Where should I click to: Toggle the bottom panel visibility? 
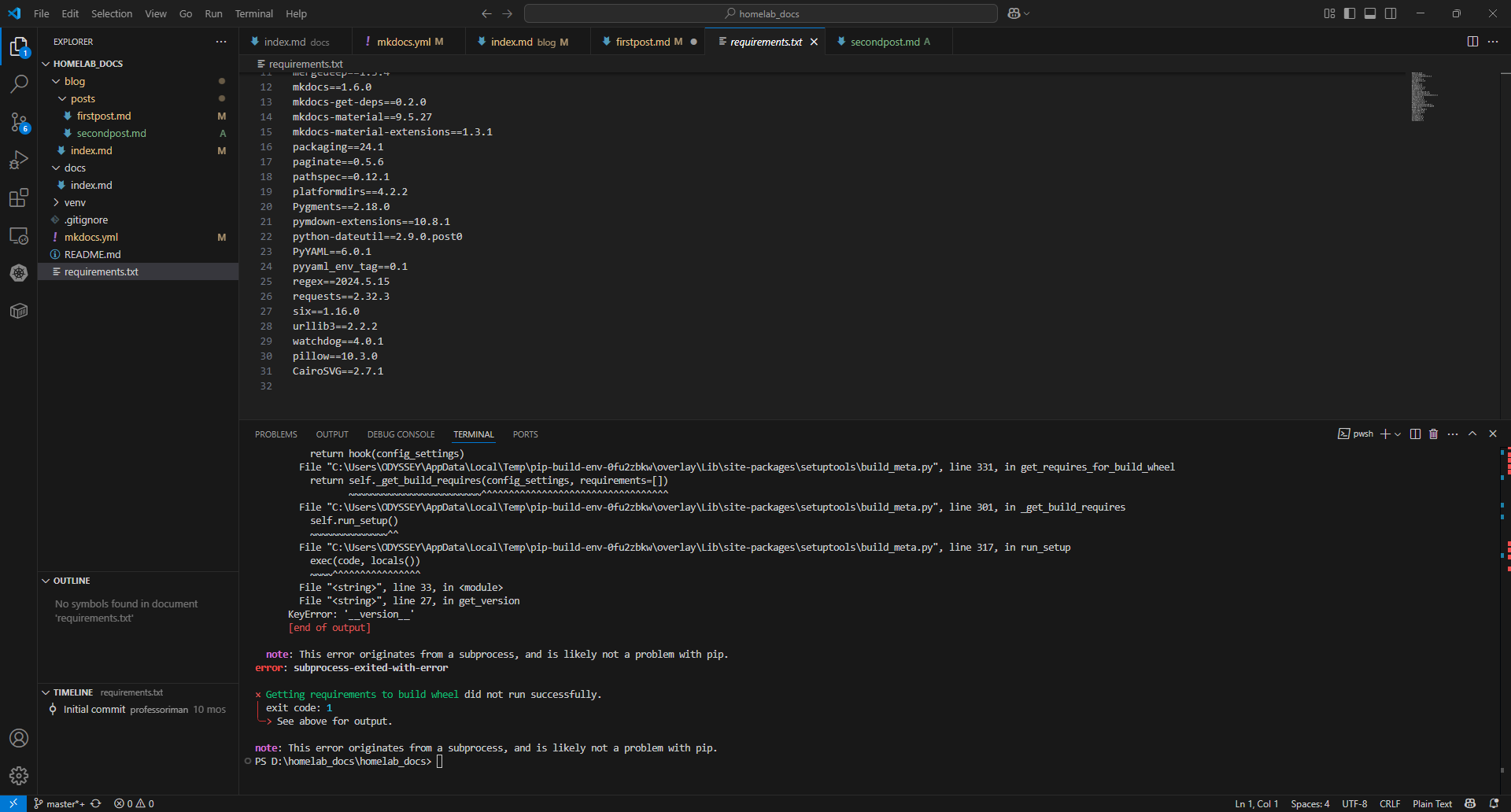point(1370,13)
